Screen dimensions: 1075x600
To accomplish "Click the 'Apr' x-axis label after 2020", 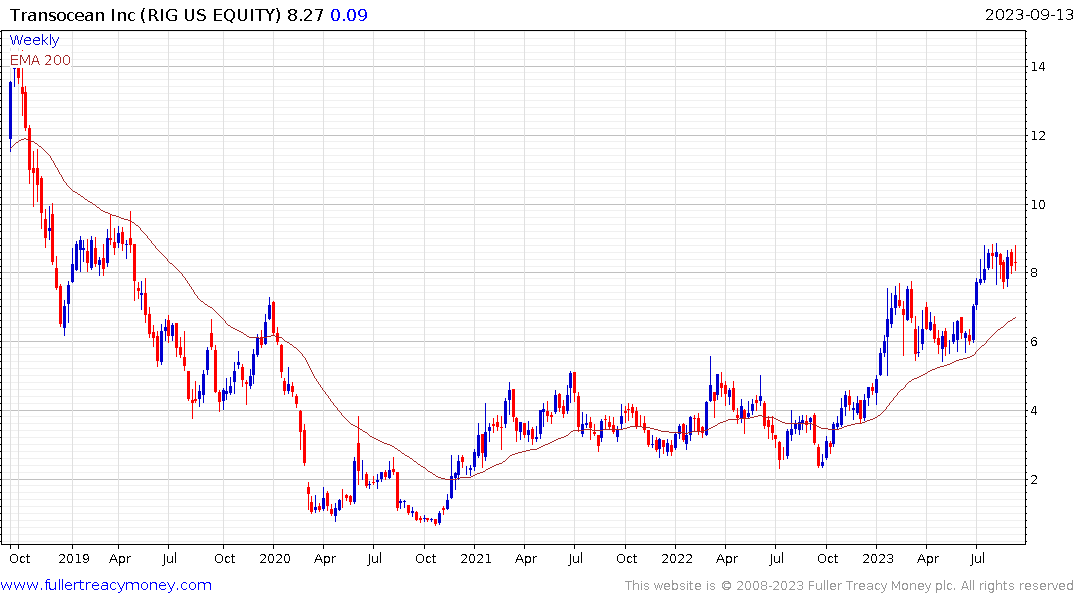I will coord(325,558).
